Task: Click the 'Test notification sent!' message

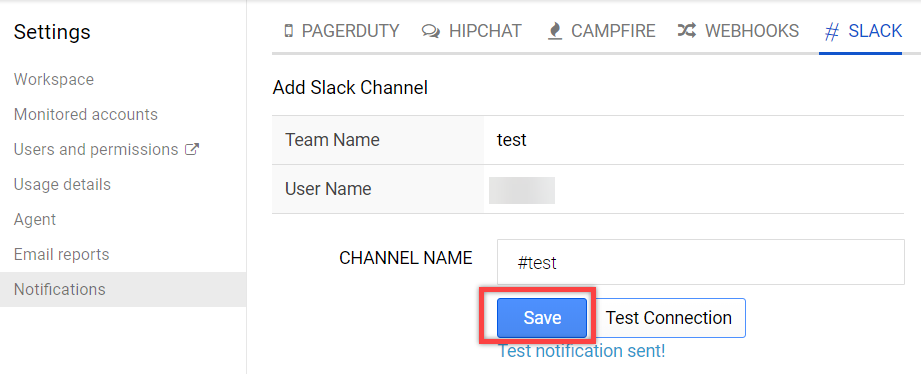Action: [581, 351]
